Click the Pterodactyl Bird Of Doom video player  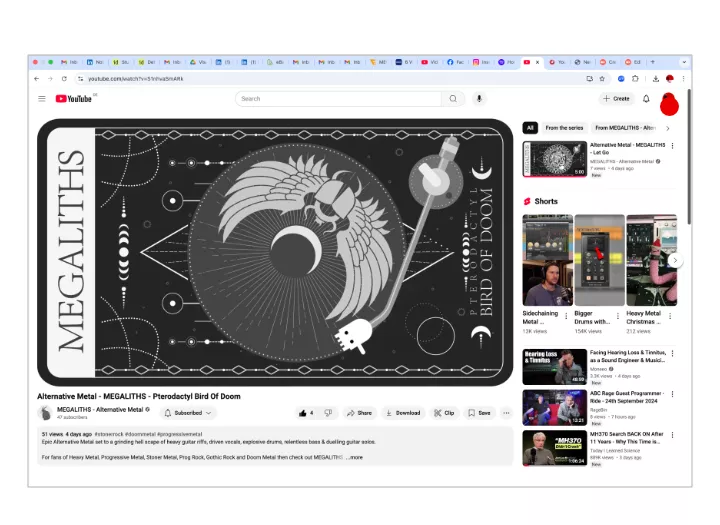pyautogui.click(x=275, y=252)
